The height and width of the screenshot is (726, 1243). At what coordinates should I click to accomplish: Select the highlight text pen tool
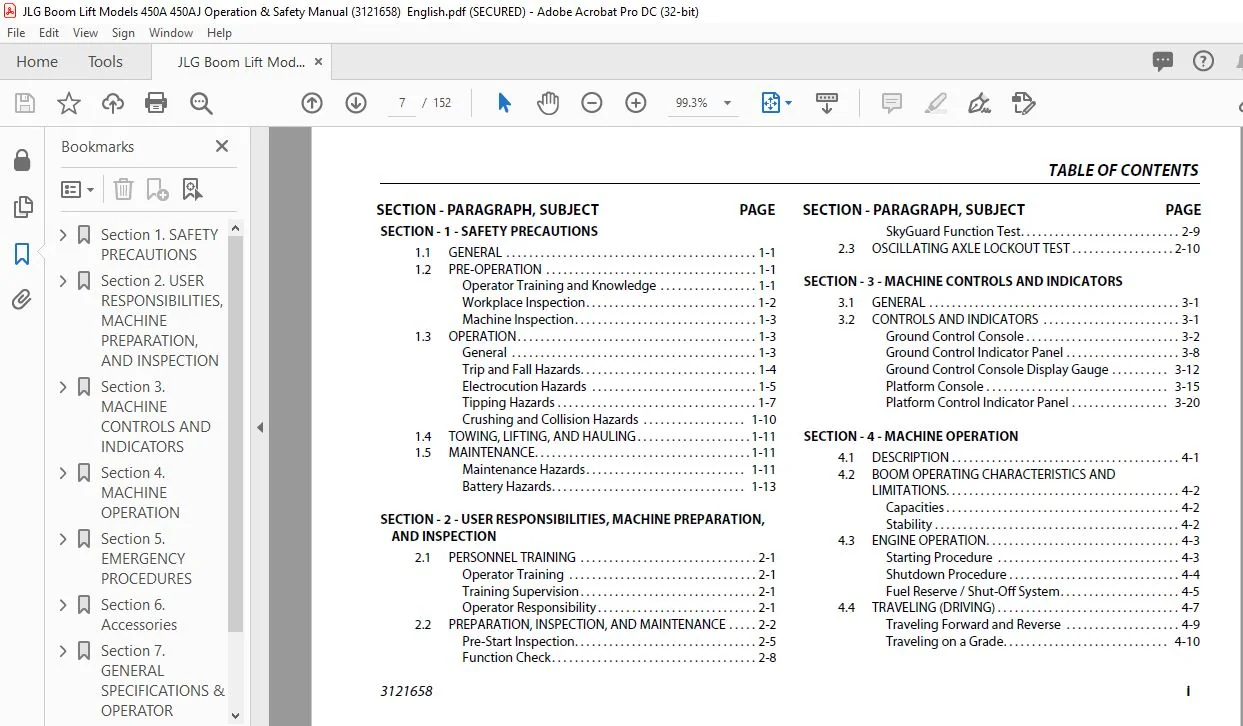935,103
